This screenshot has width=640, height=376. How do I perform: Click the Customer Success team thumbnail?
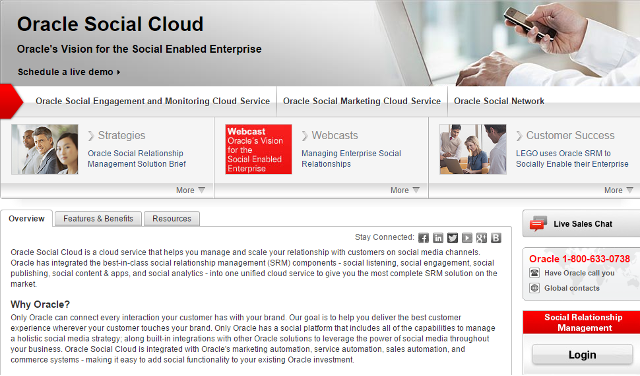point(473,149)
